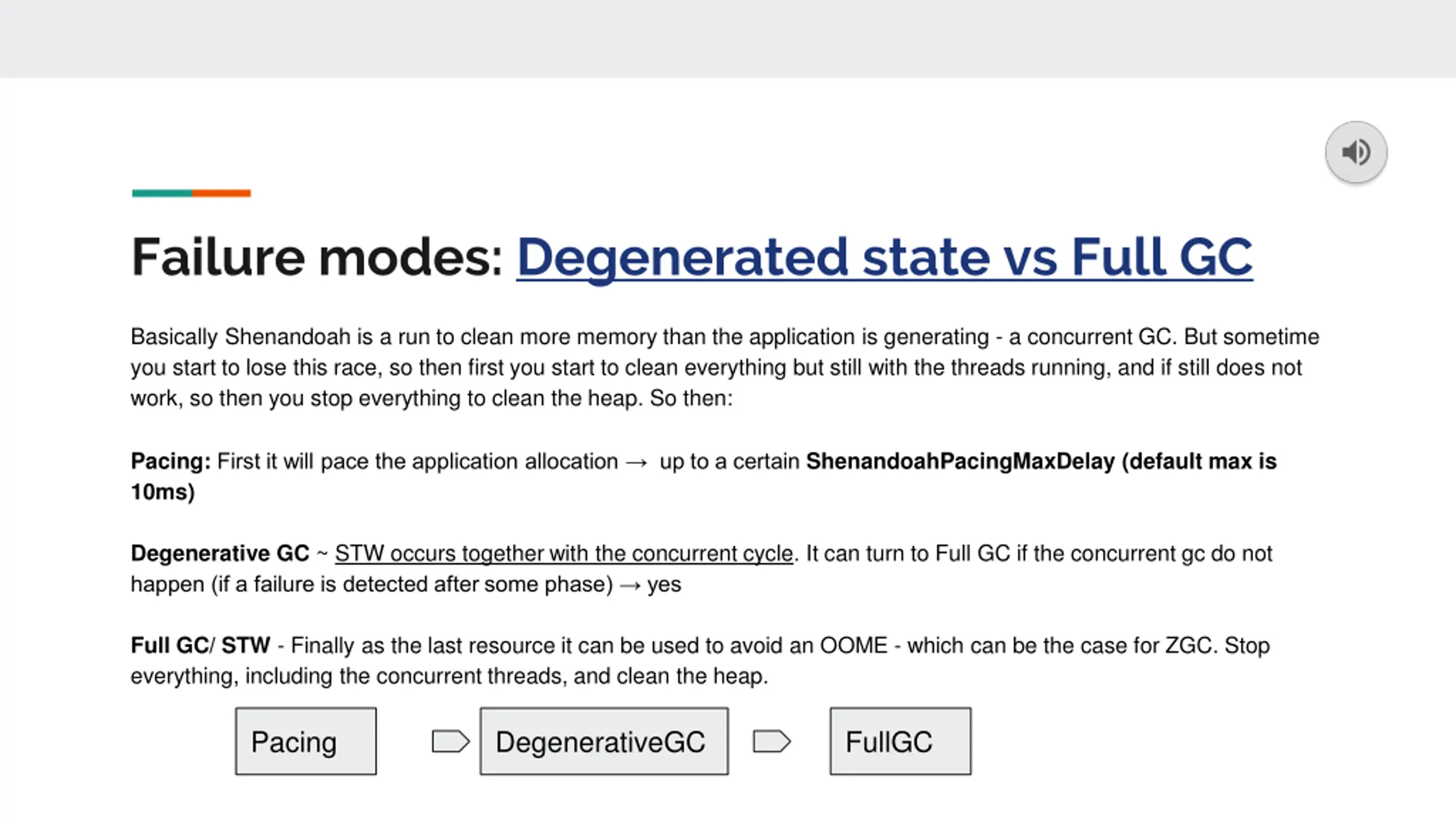The height and width of the screenshot is (819, 1456).
Task: Select the Pacing box in the diagram
Action: click(x=305, y=741)
